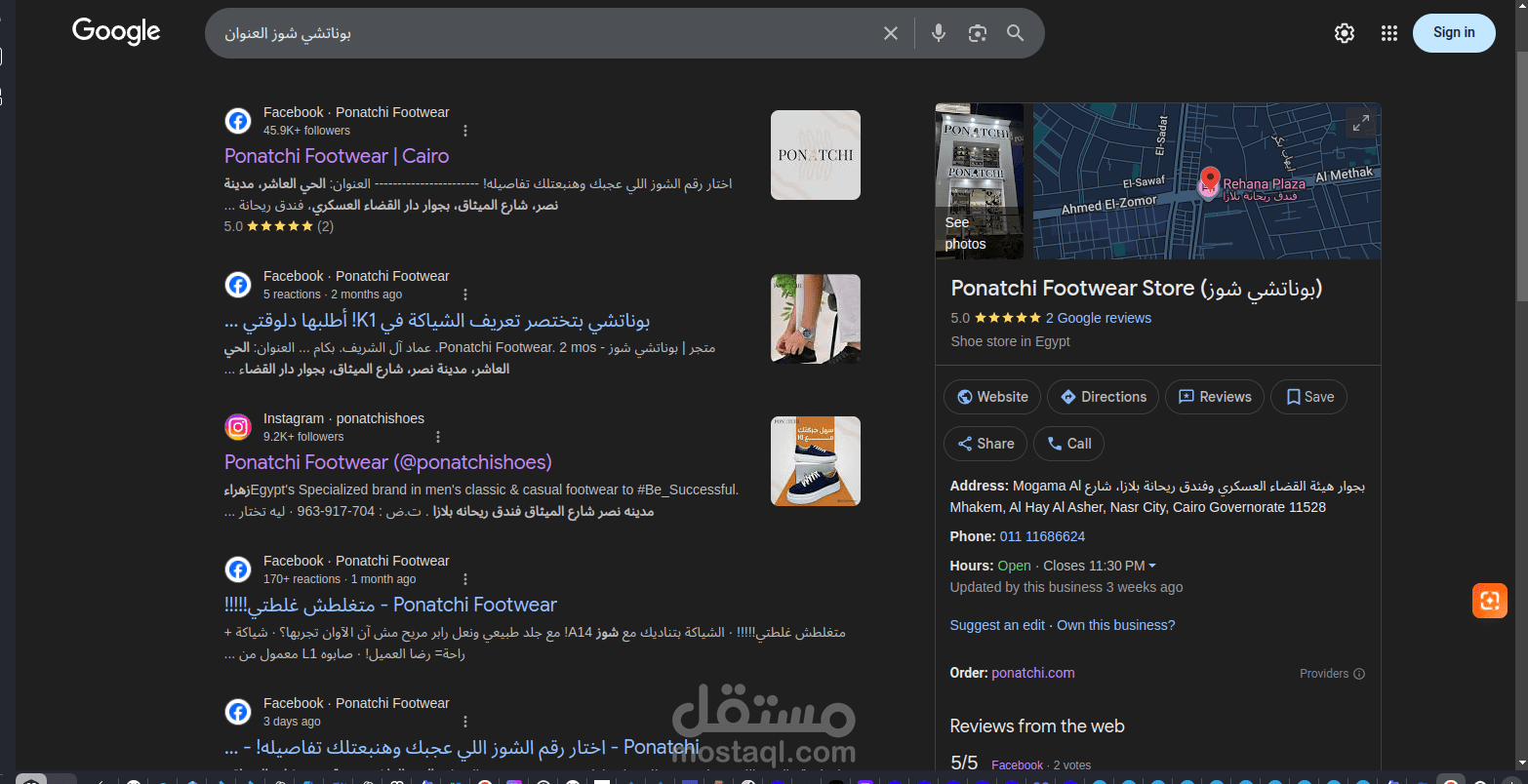Click into the search query field
This screenshot has height=784, width=1528.
(x=546, y=33)
